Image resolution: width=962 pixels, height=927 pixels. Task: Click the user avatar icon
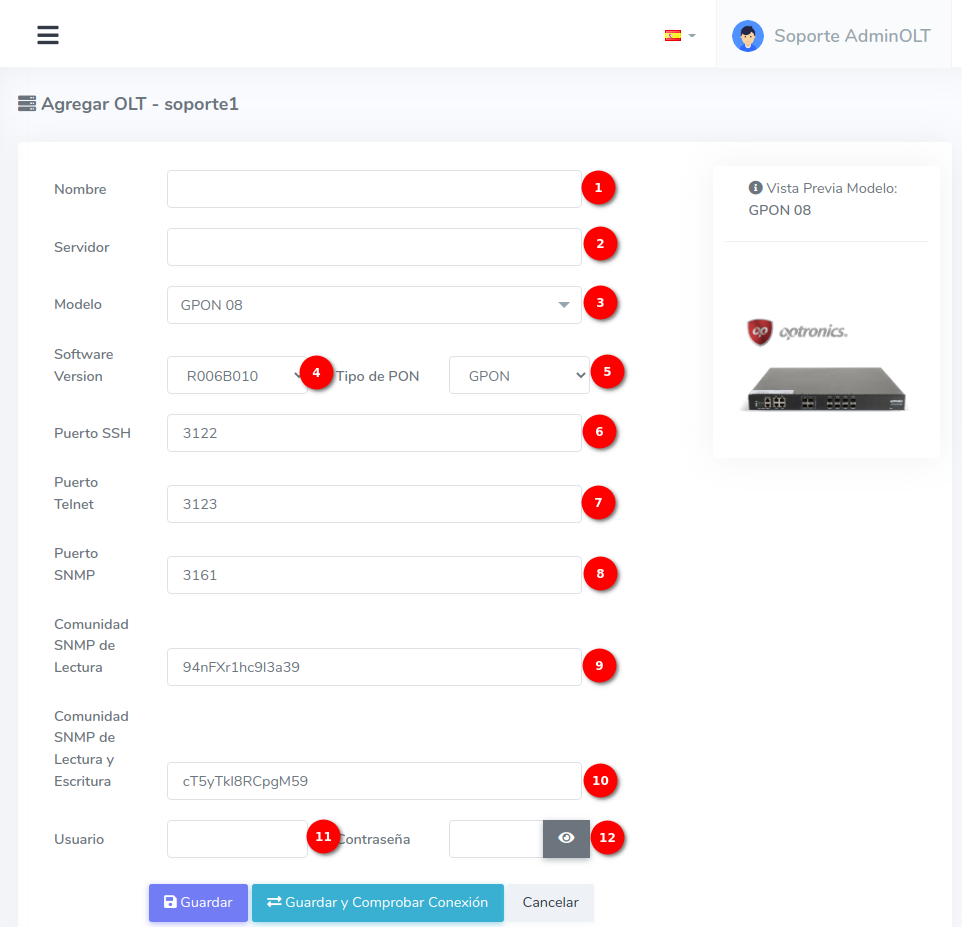pyautogui.click(x=747, y=36)
